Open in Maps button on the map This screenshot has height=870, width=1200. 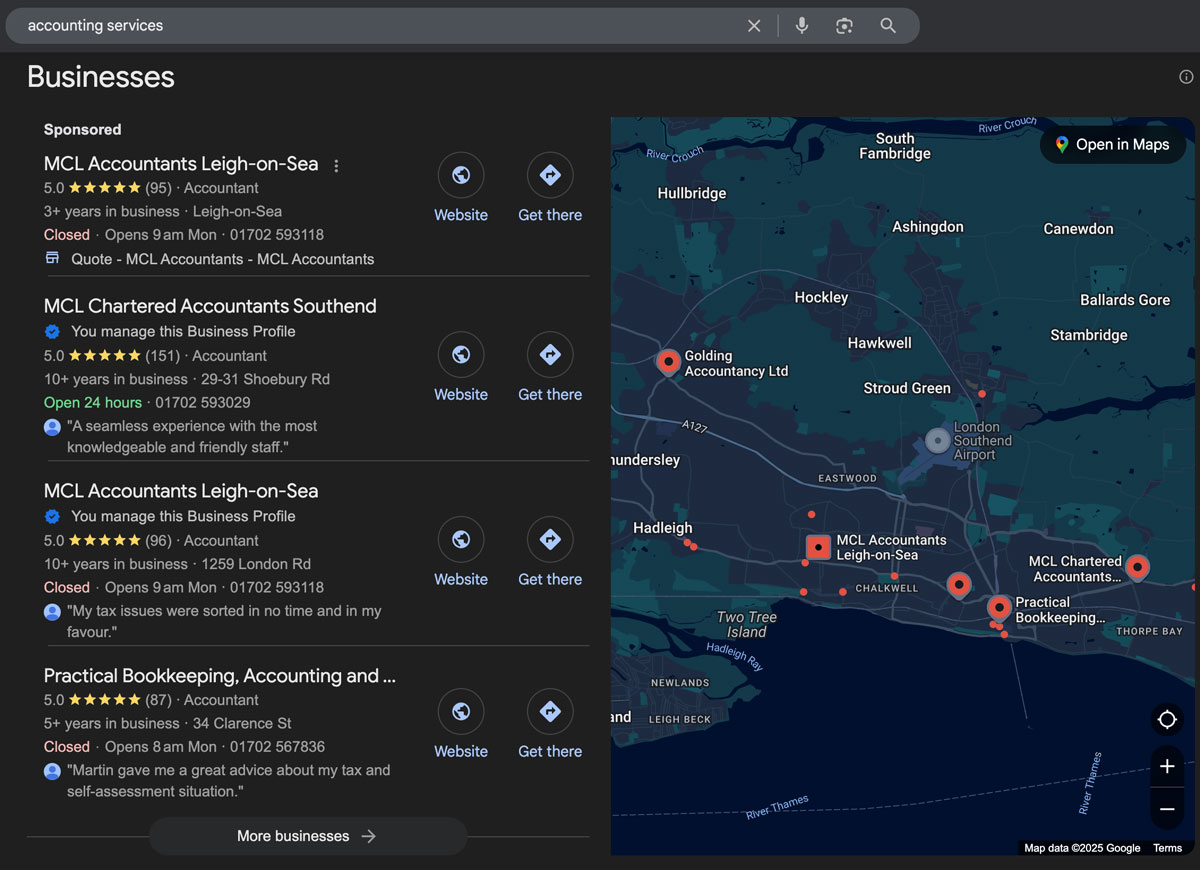[x=1113, y=145]
